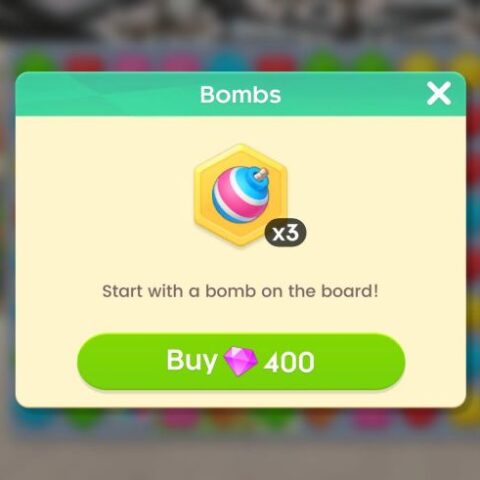Tap the striped bomb booster icon
Screen dimensions: 480x480
point(241,195)
